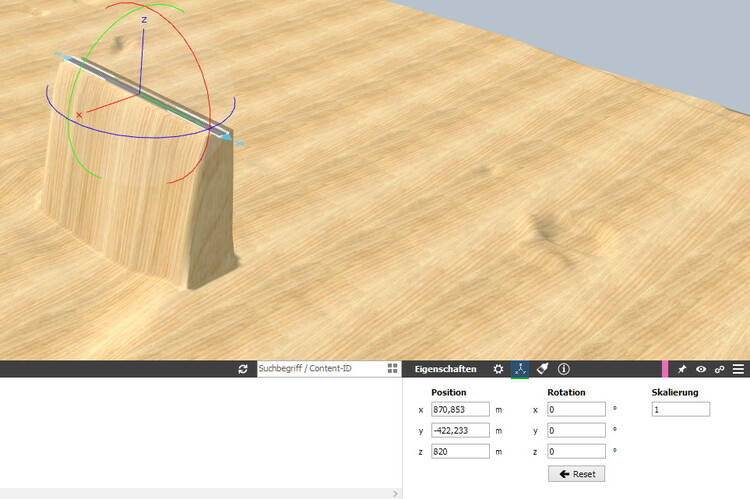750x499 pixels.
Task: Select the transform axes tab icon
Action: 520,369
